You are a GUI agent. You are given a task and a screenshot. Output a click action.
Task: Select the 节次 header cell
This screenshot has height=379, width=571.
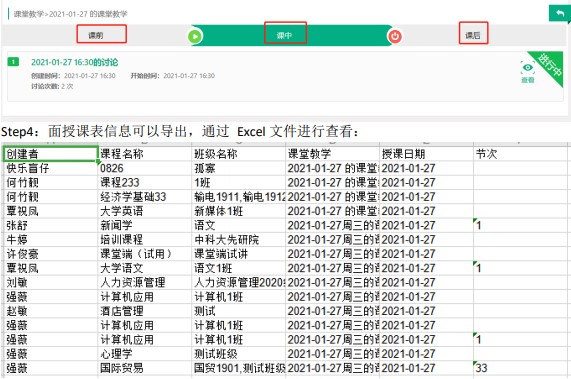pos(520,154)
